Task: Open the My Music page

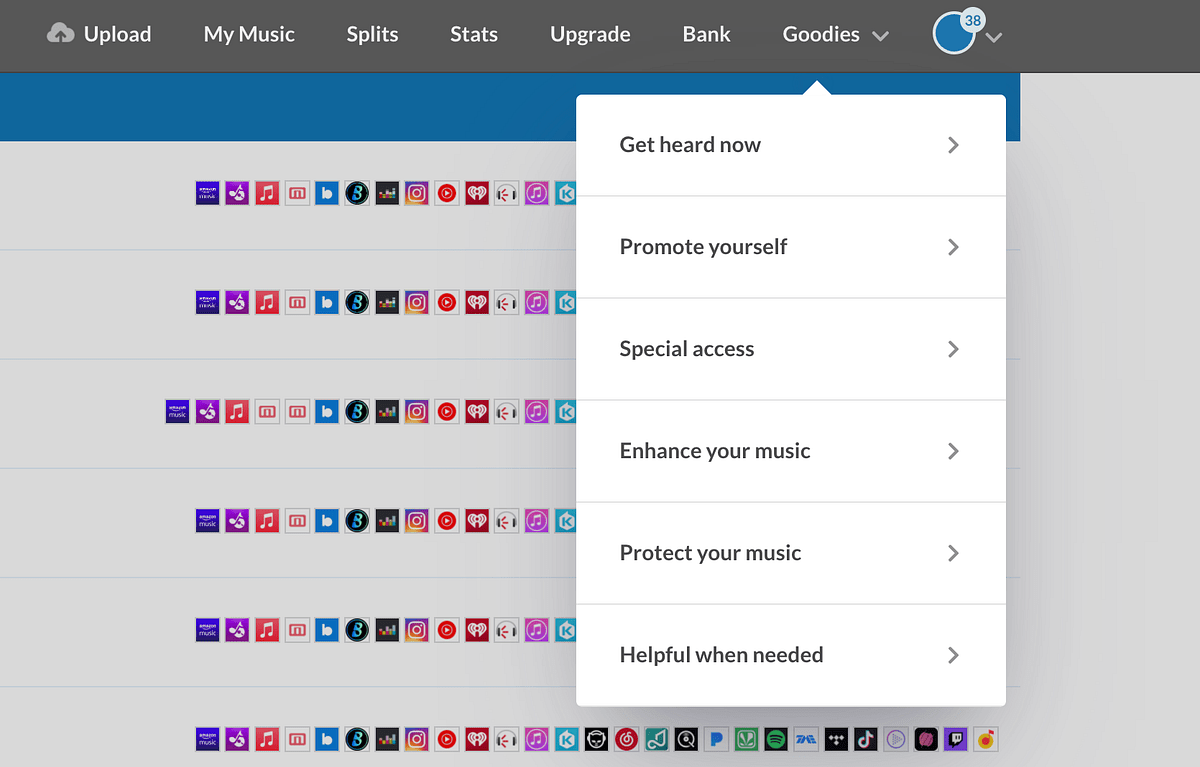Action: coord(249,34)
